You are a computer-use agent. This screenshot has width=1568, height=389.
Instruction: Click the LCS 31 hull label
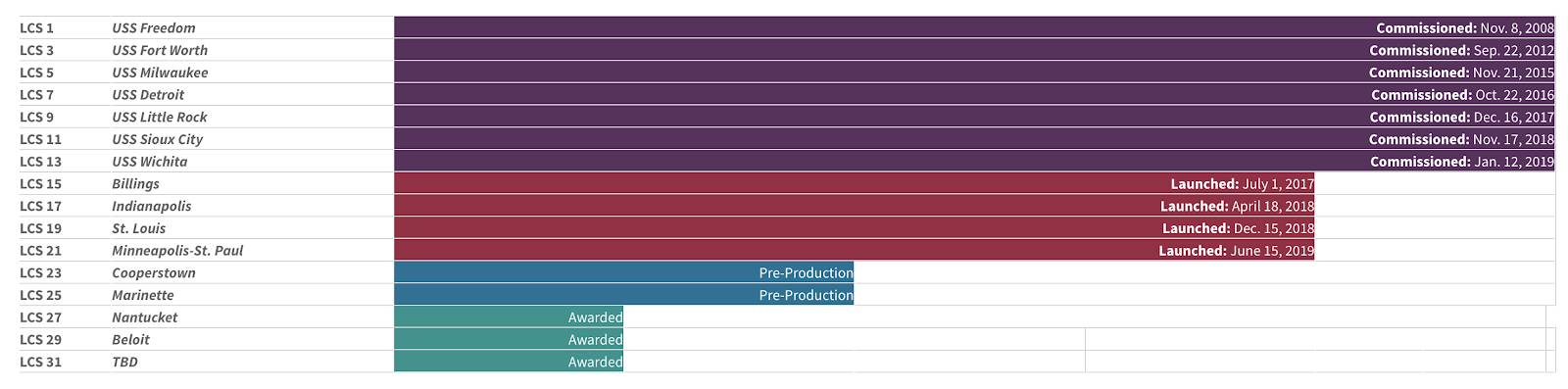point(41,362)
